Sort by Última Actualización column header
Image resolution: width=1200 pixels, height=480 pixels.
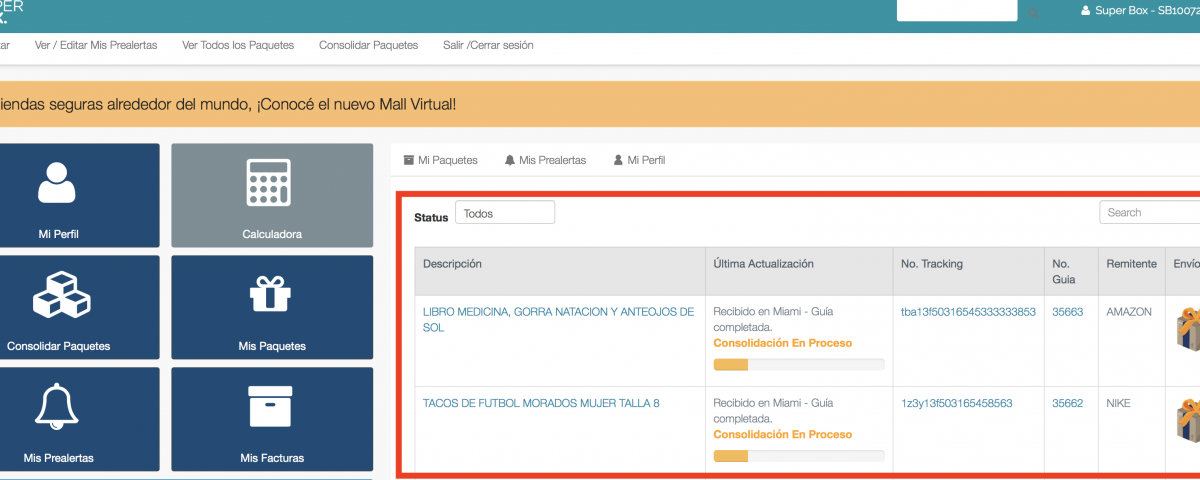tap(799, 271)
